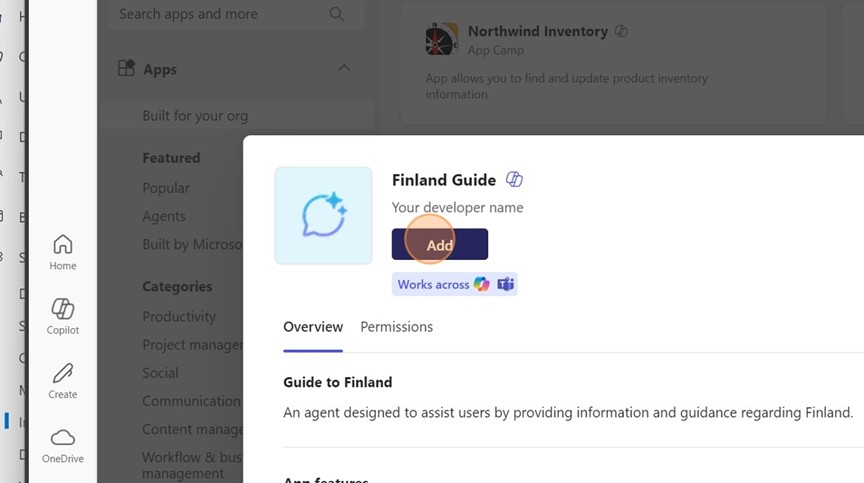The width and height of the screenshot is (864, 483).
Task: Click the Northwind Inventory app icon
Action: coord(441,39)
